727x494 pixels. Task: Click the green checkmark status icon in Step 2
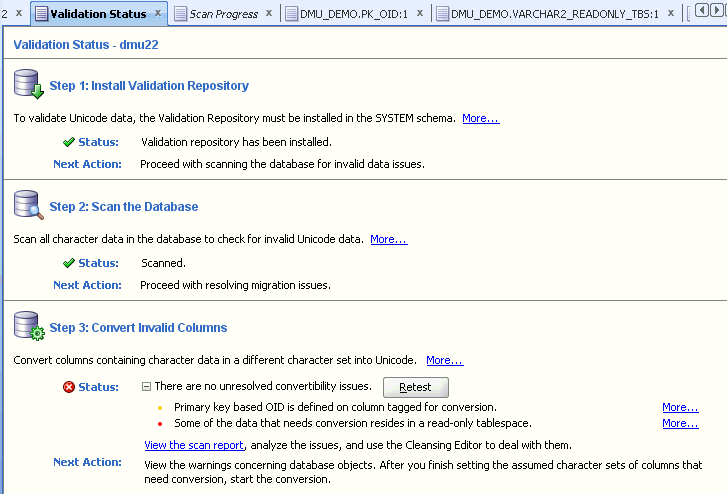click(x=69, y=263)
